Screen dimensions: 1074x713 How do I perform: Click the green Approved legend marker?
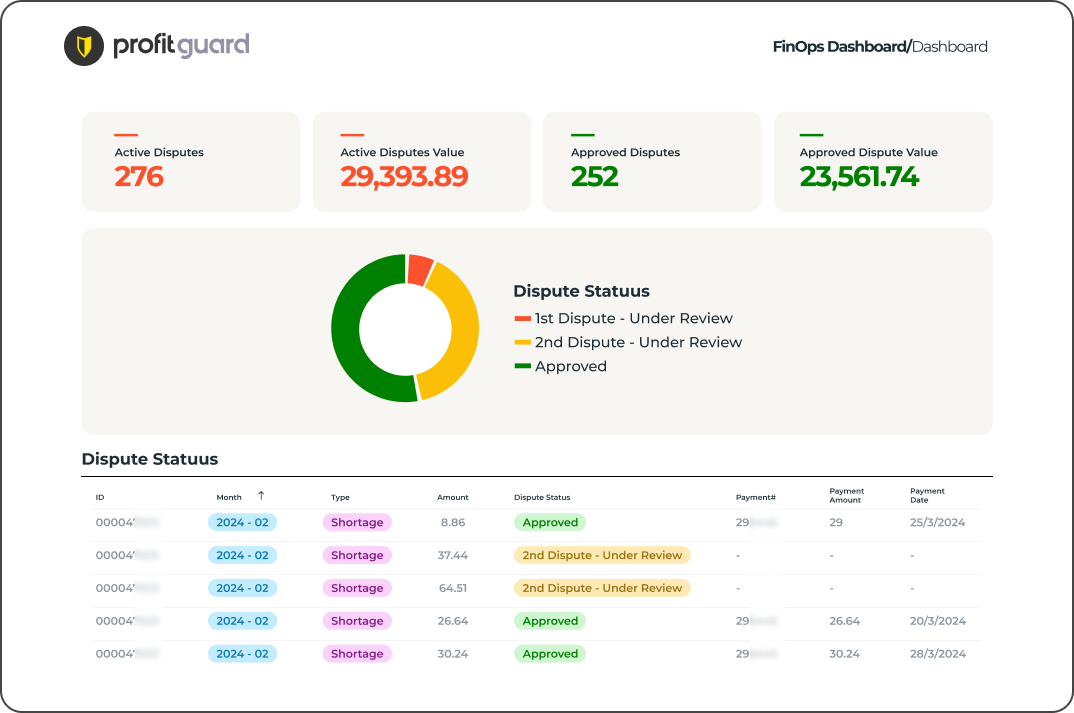[522, 367]
